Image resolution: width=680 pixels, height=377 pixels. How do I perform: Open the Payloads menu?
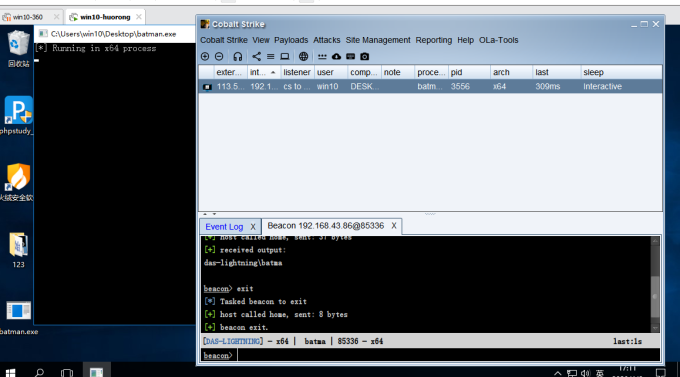point(291,40)
